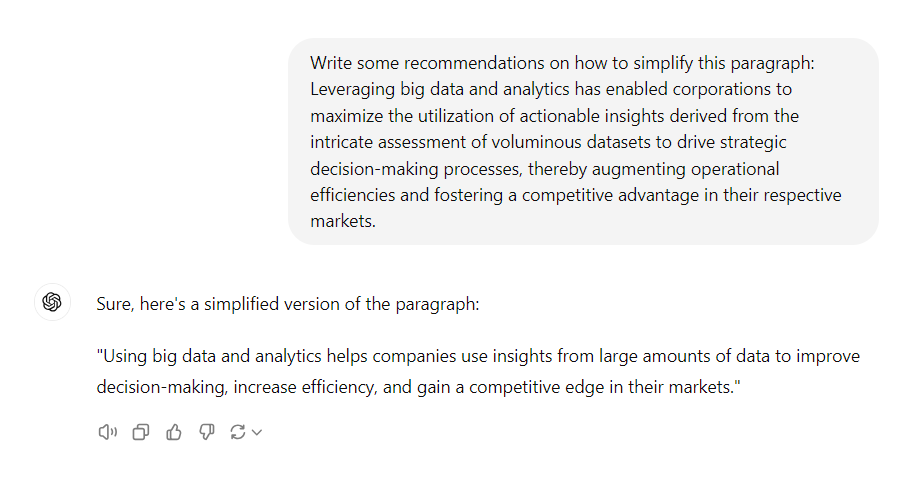
Task: Click "Write some recommendations" in the user prompt
Action: [x=409, y=63]
